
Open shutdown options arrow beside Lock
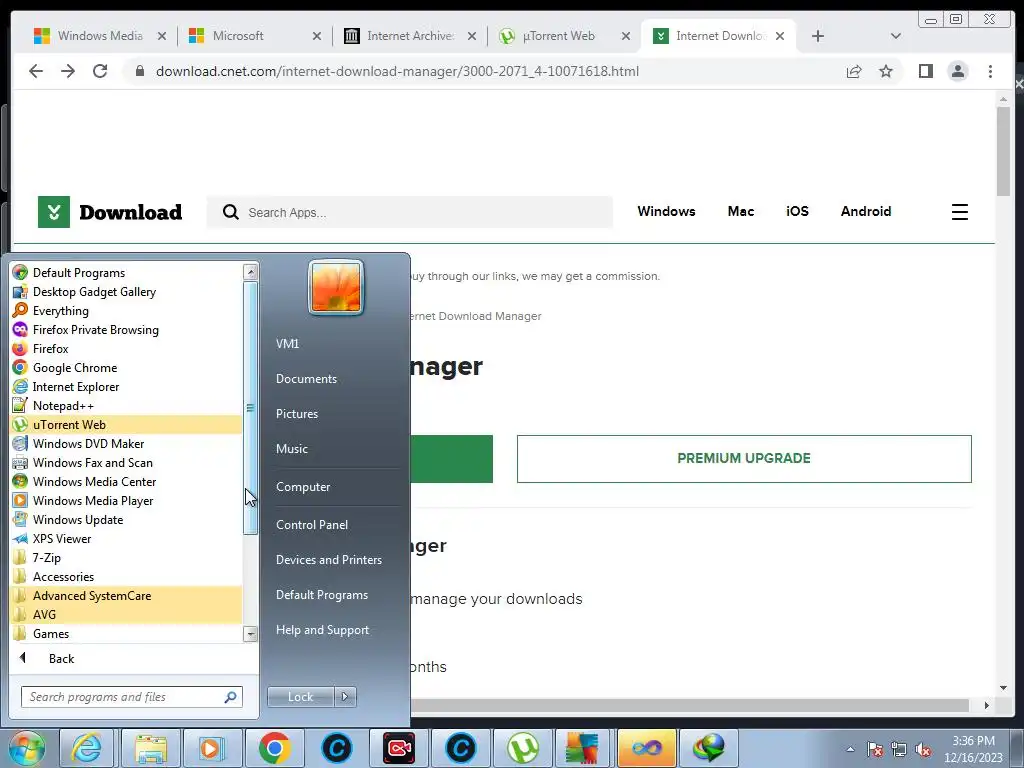coord(345,697)
